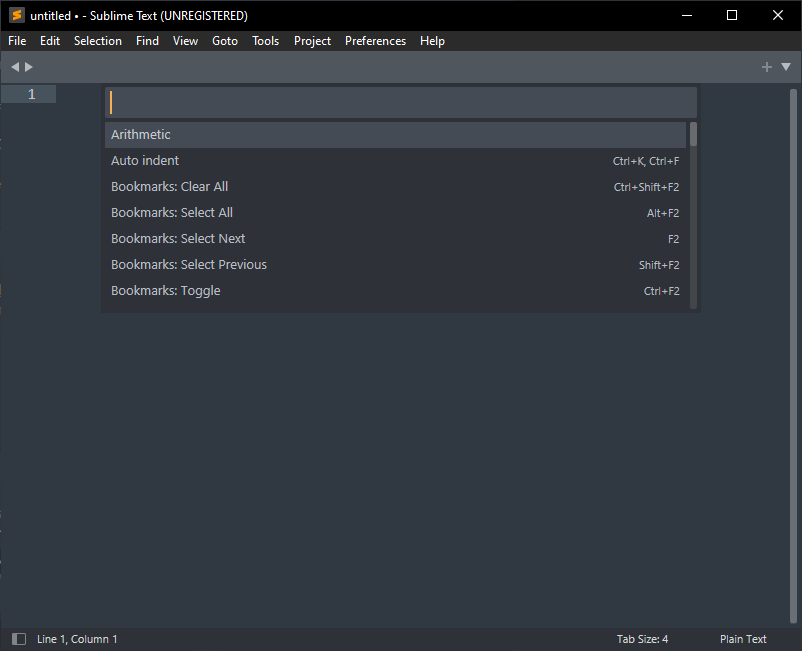Open the Tab Size: 4 selector
This screenshot has width=802, height=651.
click(x=642, y=639)
